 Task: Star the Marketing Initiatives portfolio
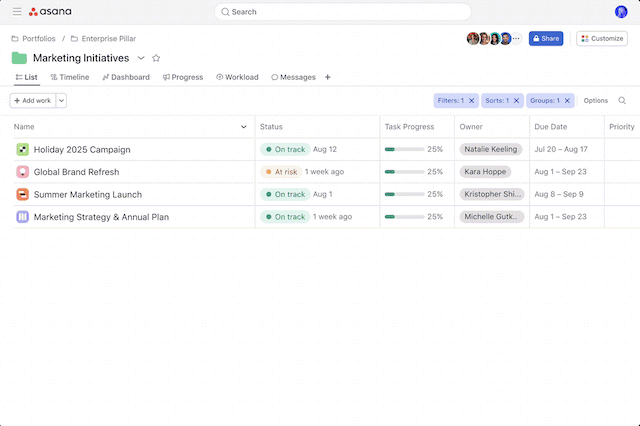[156, 58]
